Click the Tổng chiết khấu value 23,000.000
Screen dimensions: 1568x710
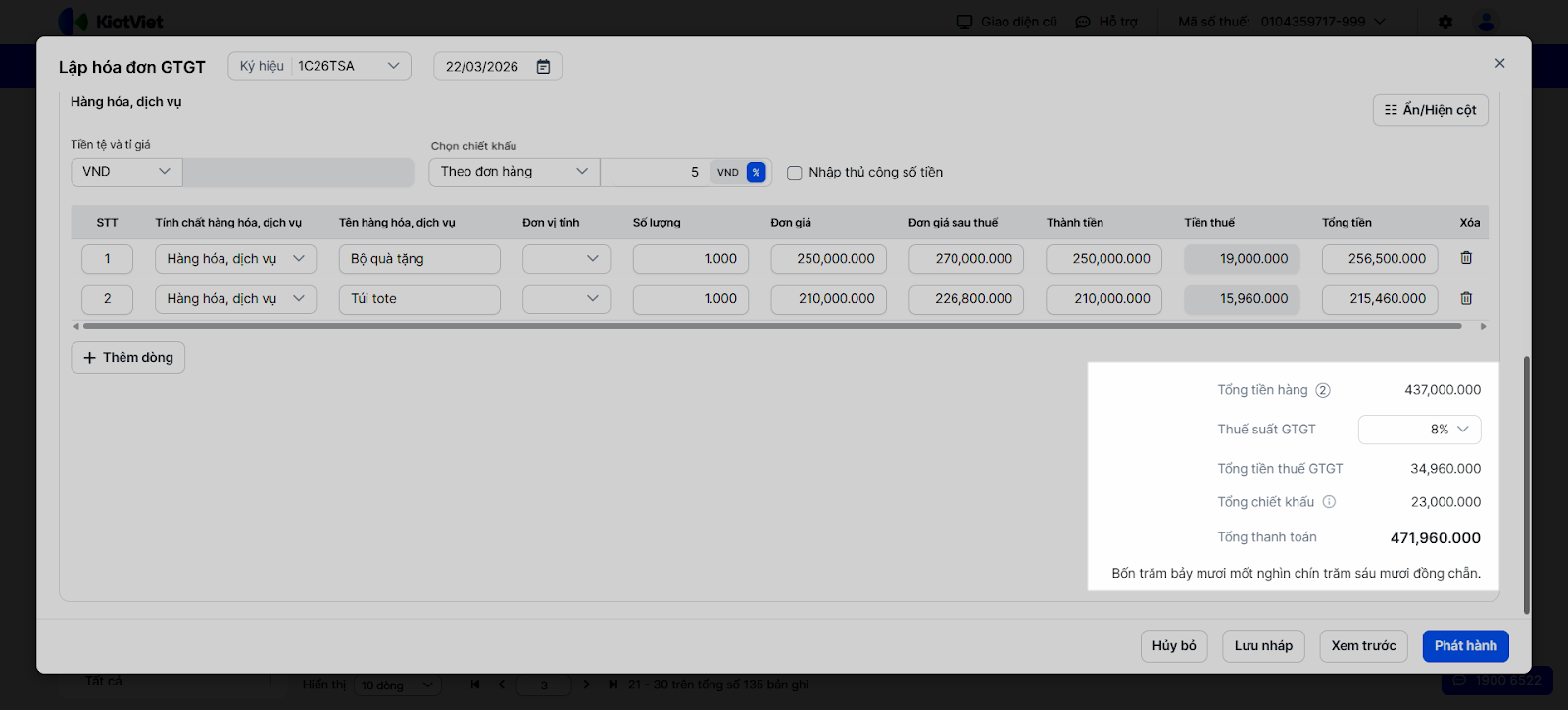1445,502
